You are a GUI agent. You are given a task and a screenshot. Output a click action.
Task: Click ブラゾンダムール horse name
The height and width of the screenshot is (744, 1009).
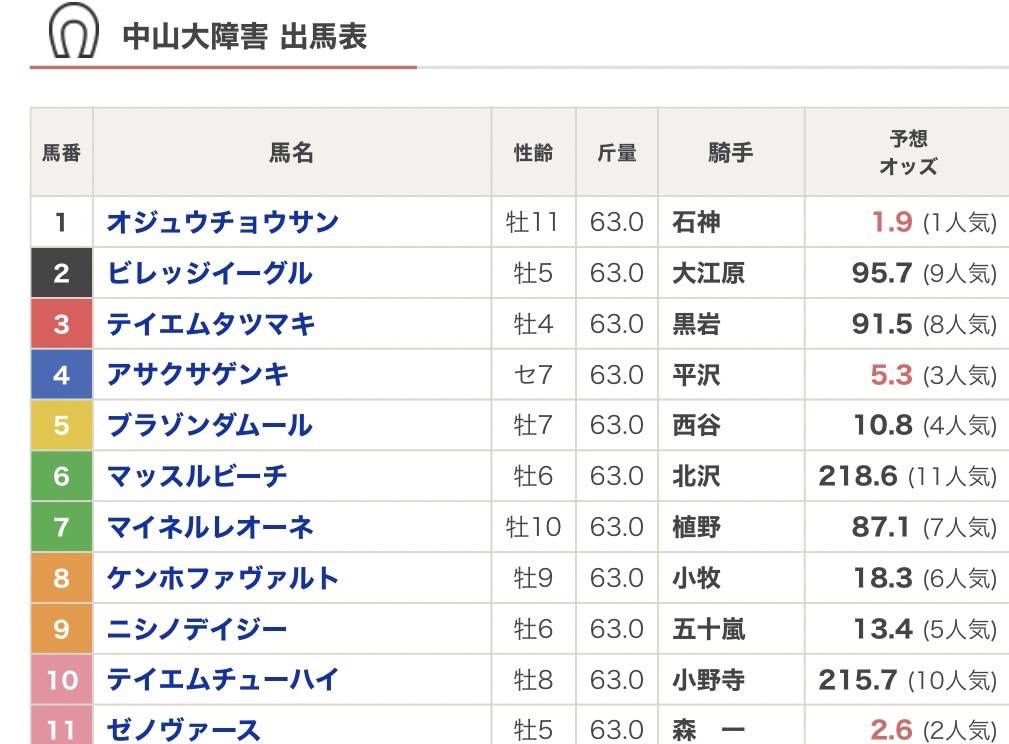209,426
